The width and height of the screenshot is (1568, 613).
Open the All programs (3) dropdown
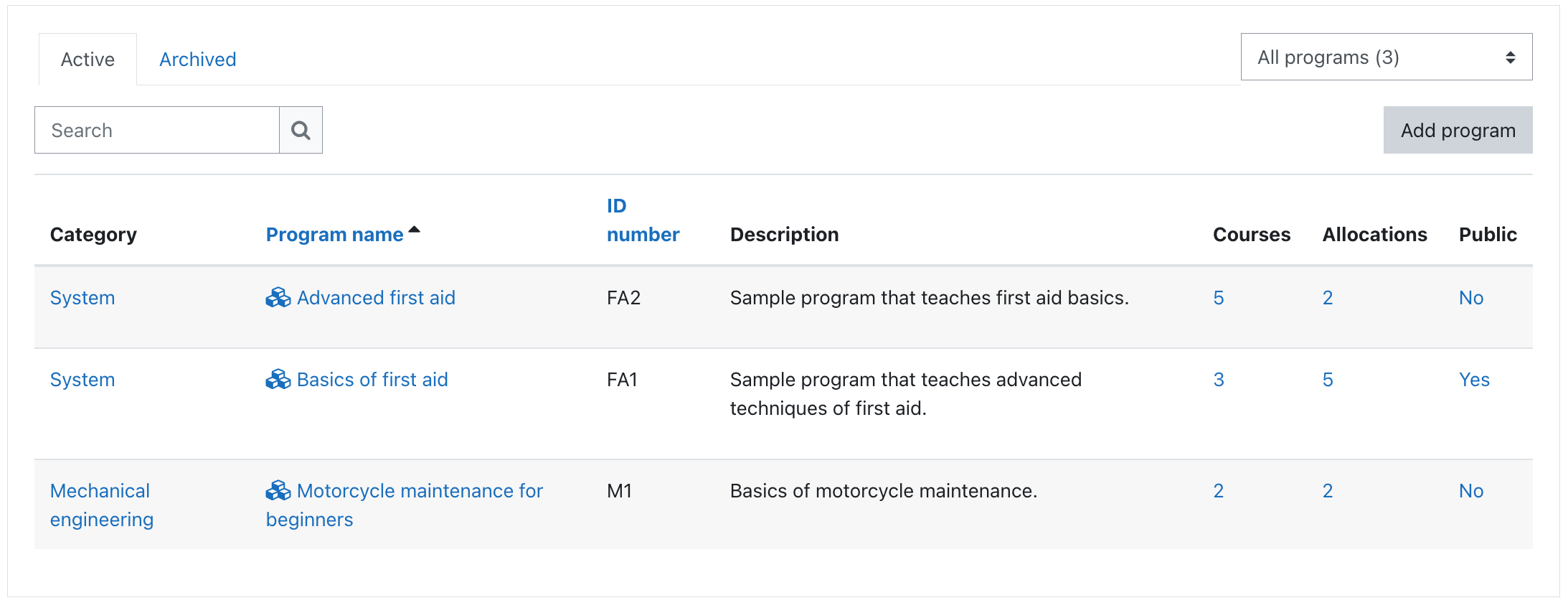tap(1386, 57)
